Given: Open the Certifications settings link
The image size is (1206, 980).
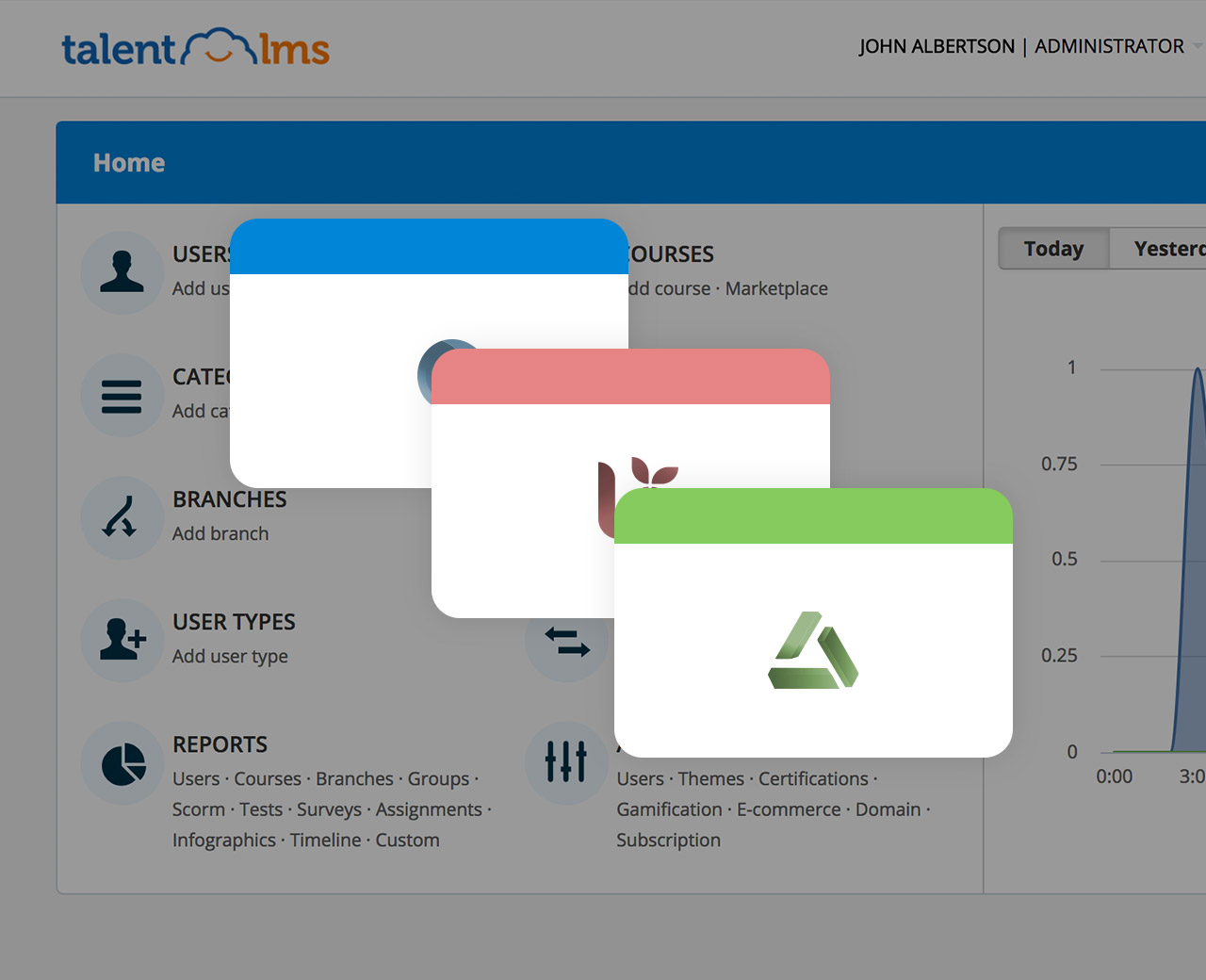Looking at the screenshot, I should pyautogui.click(x=813, y=779).
